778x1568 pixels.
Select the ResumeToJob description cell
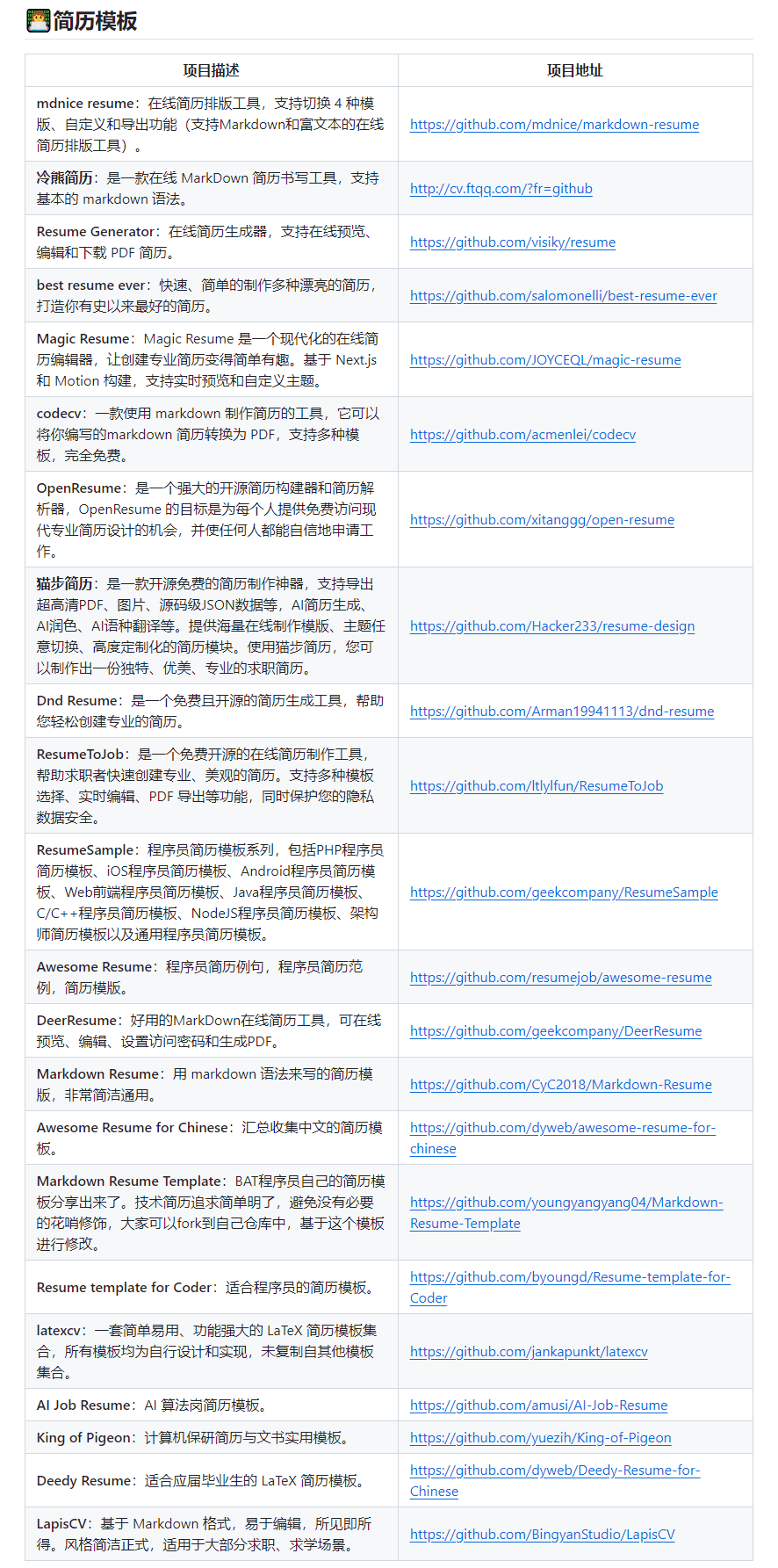pyautogui.click(x=211, y=786)
